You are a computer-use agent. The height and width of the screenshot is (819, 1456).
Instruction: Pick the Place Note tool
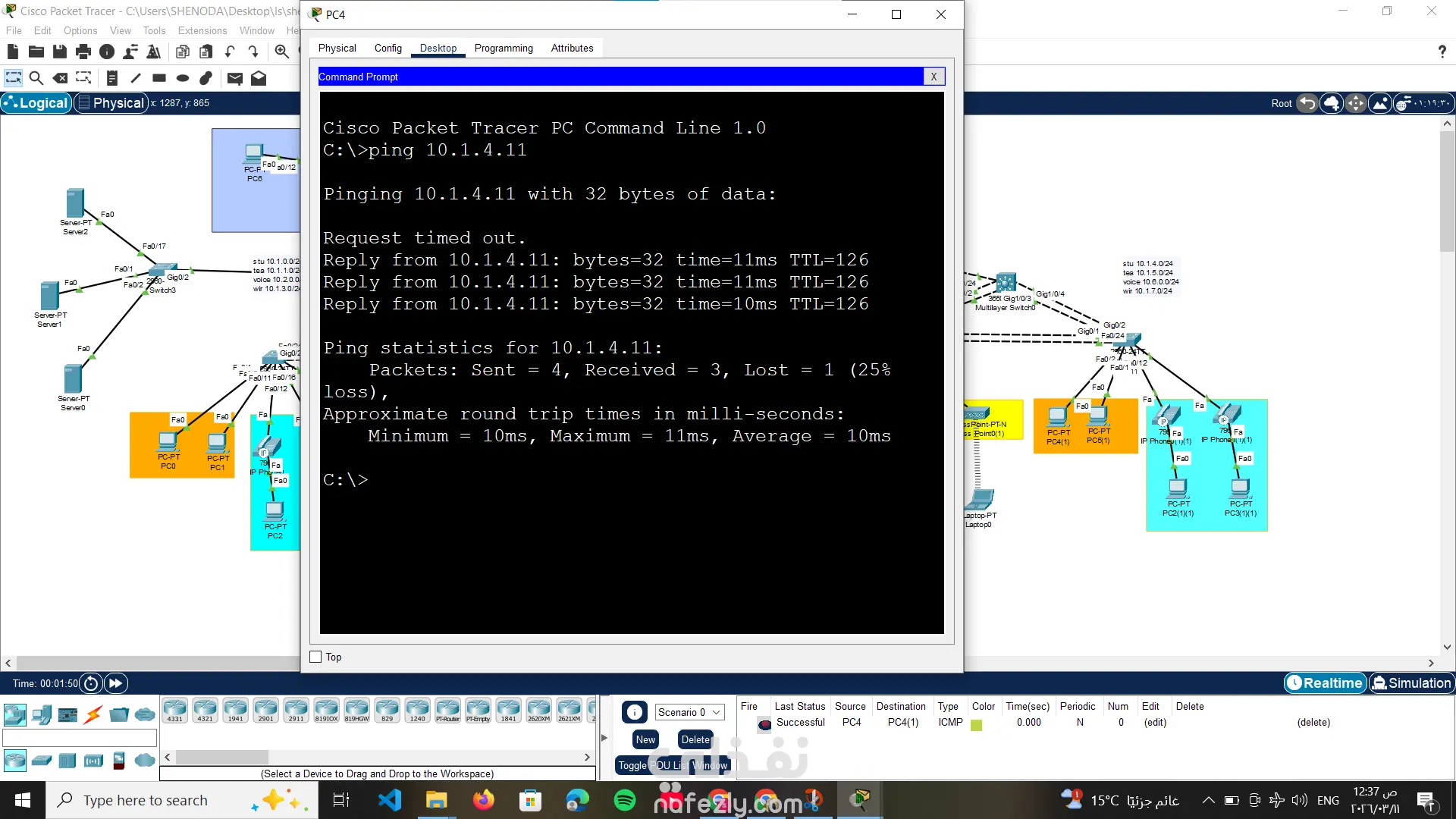click(112, 78)
